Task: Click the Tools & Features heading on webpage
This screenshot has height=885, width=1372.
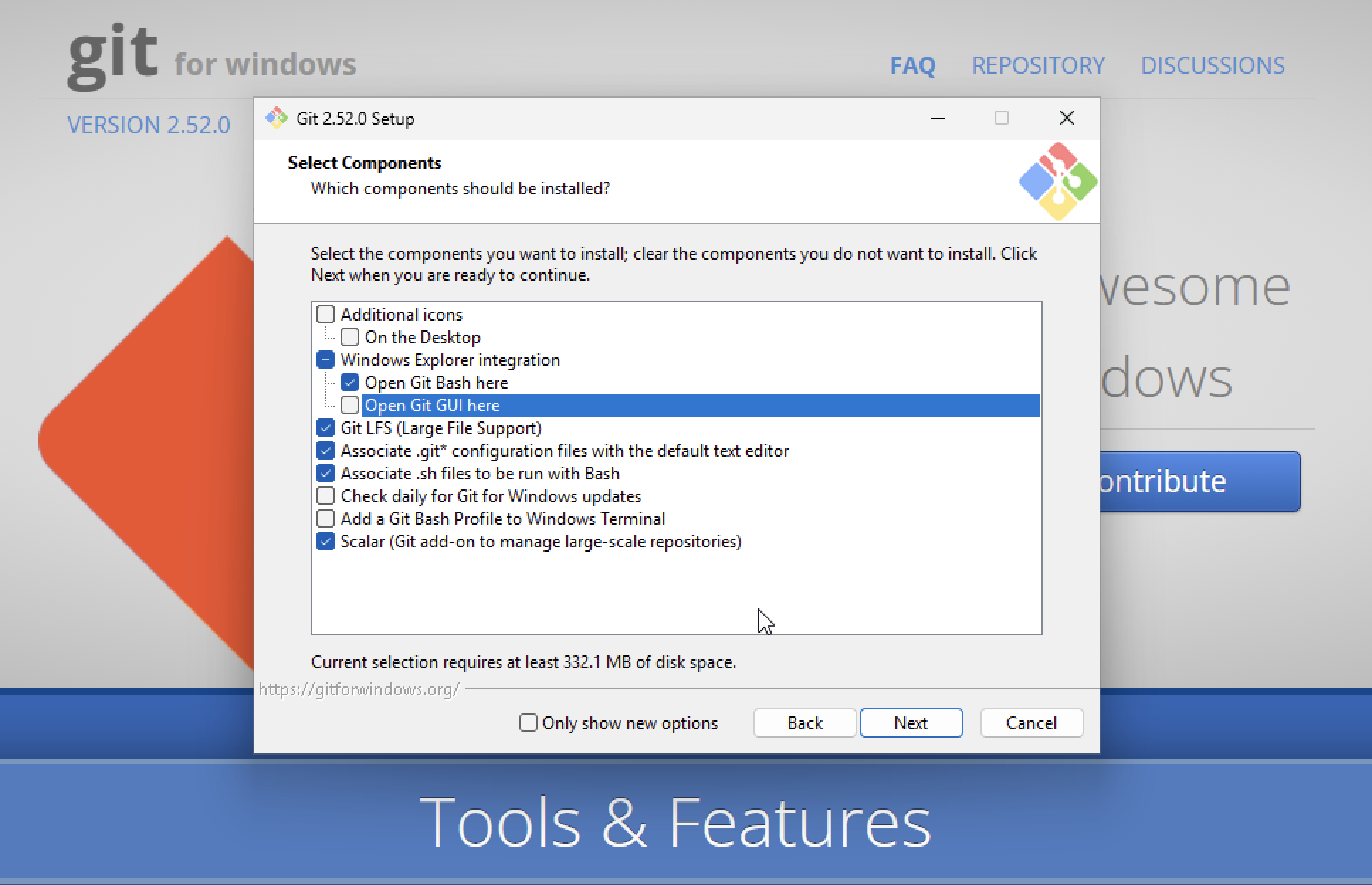Action: [x=675, y=821]
